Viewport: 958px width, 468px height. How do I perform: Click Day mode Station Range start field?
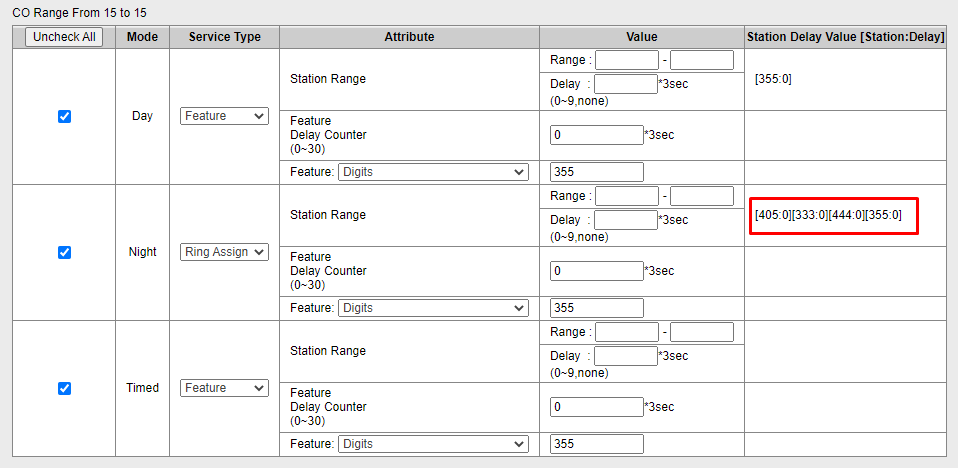(627, 60)
